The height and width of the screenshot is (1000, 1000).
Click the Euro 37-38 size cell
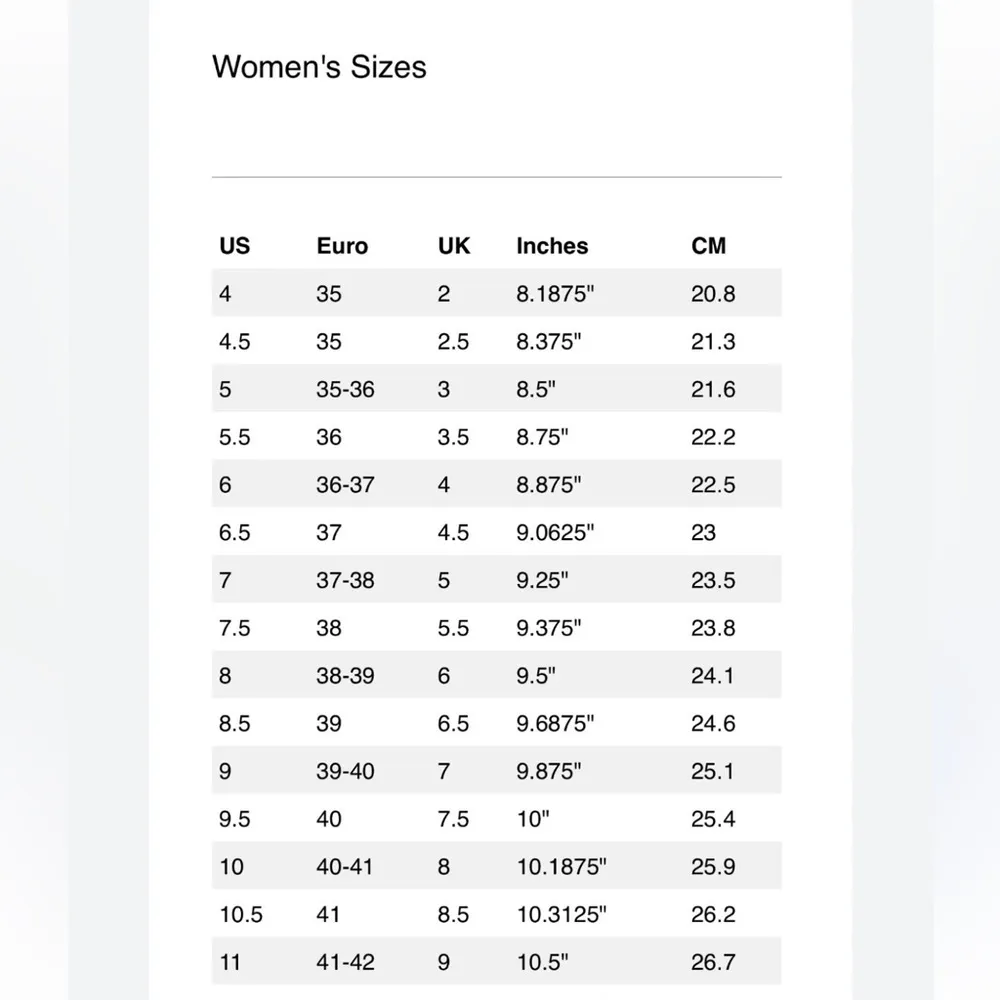(x=345, y=580)
